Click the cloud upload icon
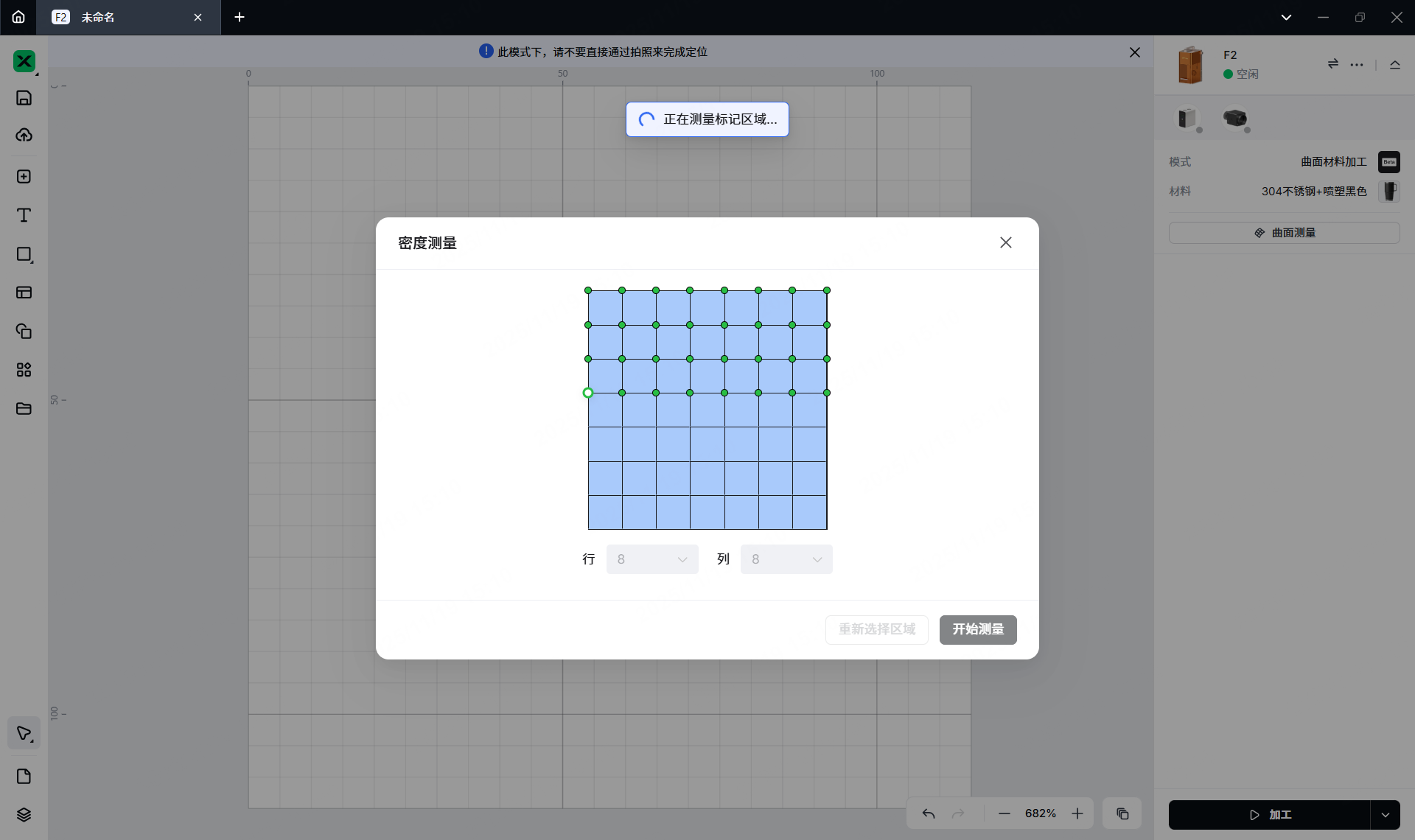This screenshot has height=840, width=1415. coord(24,135)
